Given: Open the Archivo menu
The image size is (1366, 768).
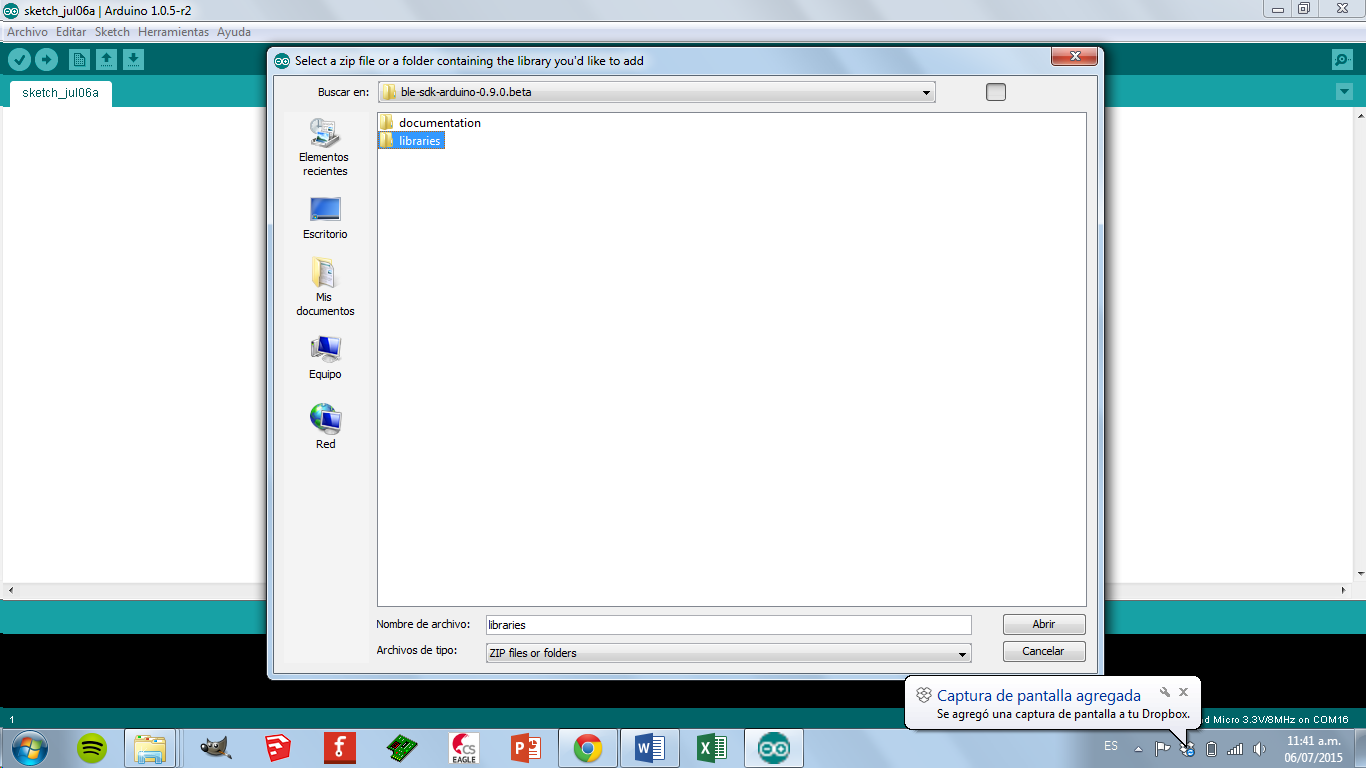Looking at the screenshot, I should pos(27,32).
